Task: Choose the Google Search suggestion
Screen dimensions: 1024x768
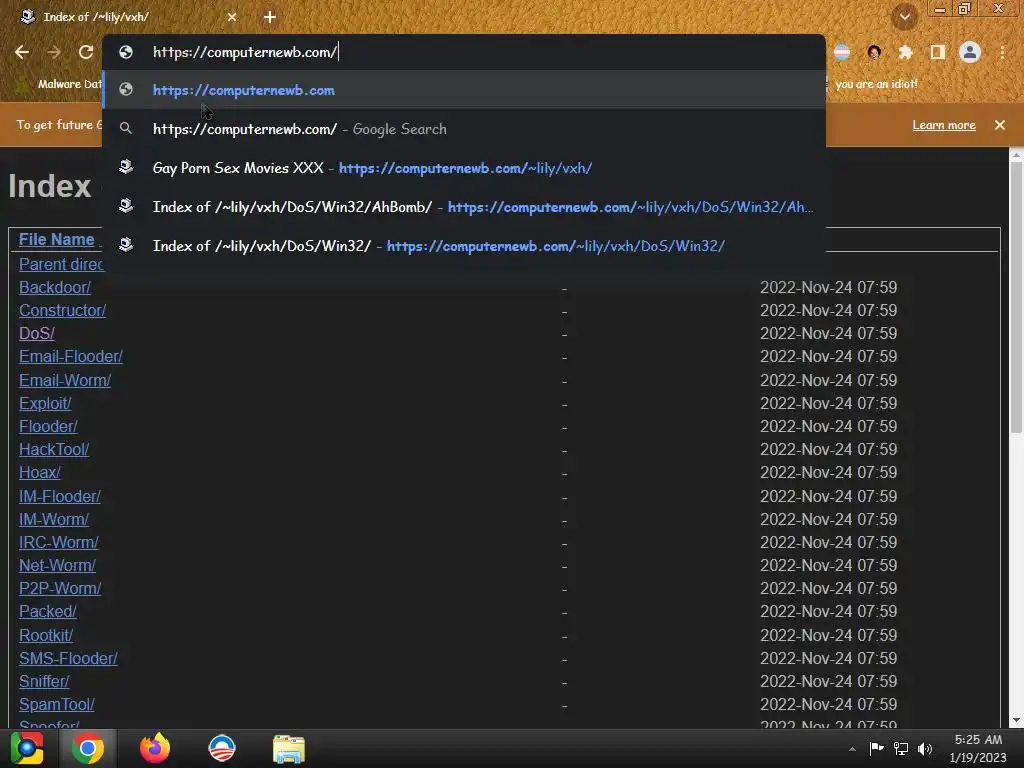Action: click(464, 129)
